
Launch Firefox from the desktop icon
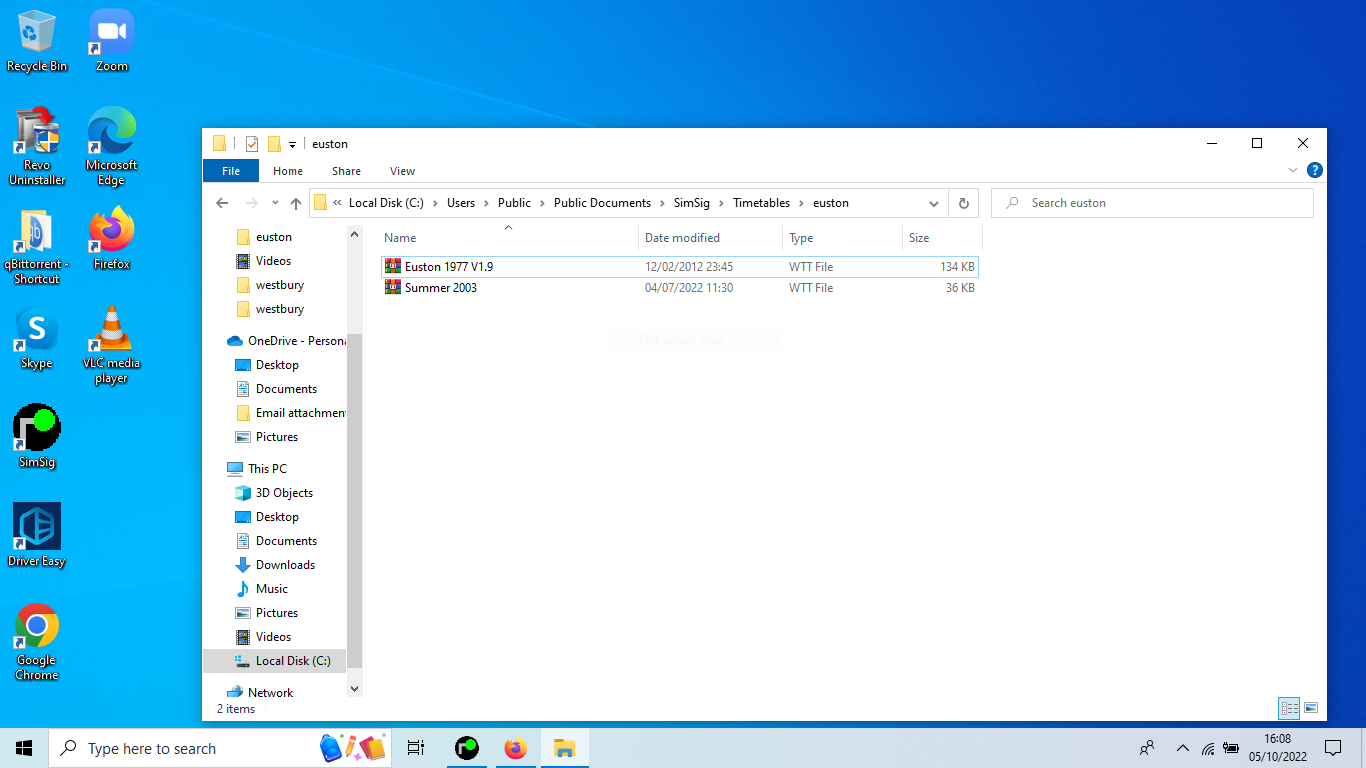111,240
